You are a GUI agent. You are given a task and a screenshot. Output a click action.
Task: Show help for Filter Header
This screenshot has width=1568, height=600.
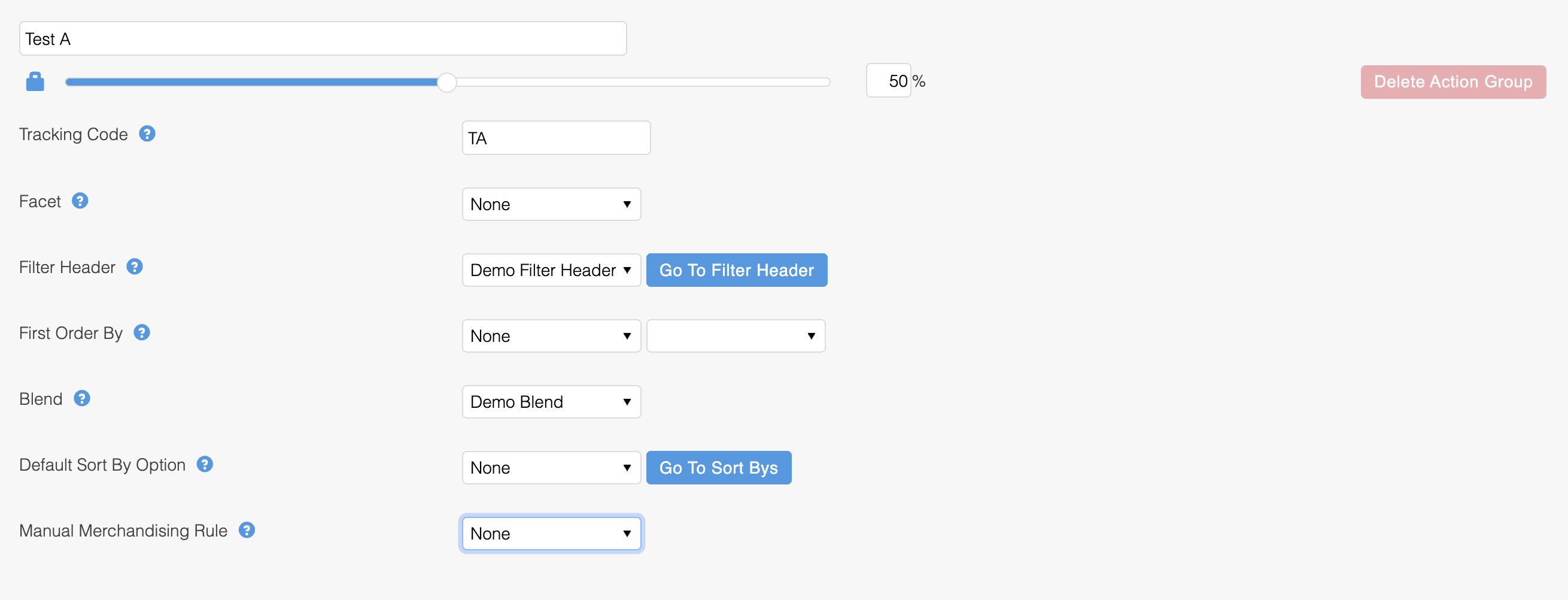(135, 267)
